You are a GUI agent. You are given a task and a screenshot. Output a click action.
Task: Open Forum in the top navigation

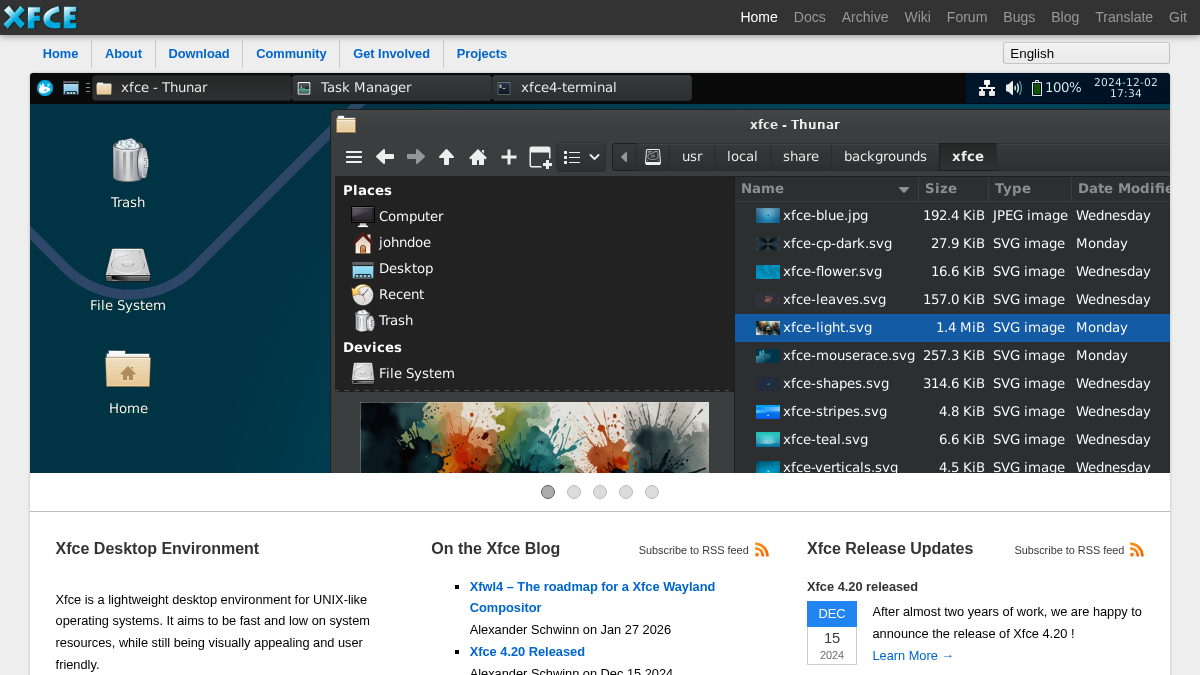[x=967, y=17]
